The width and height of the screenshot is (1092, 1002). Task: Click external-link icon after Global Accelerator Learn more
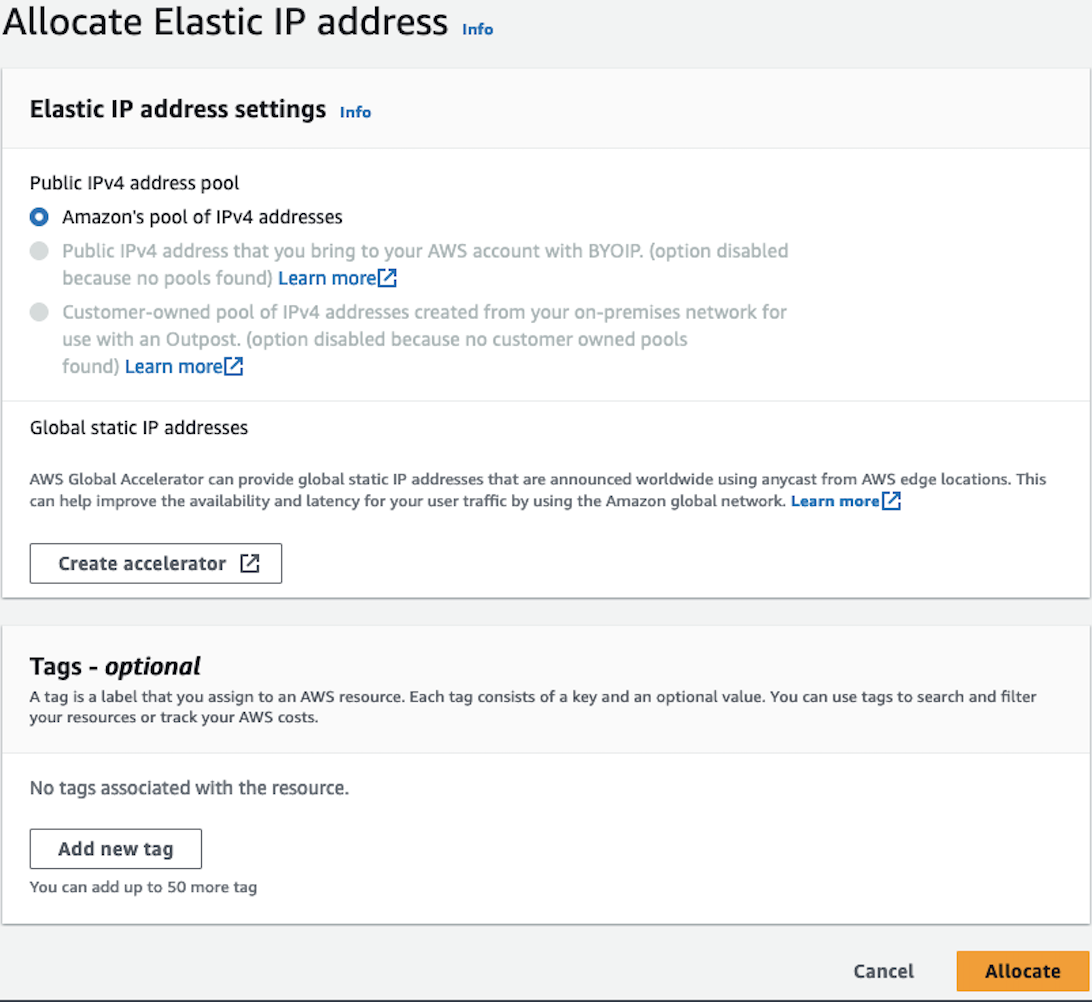point(892,501)
